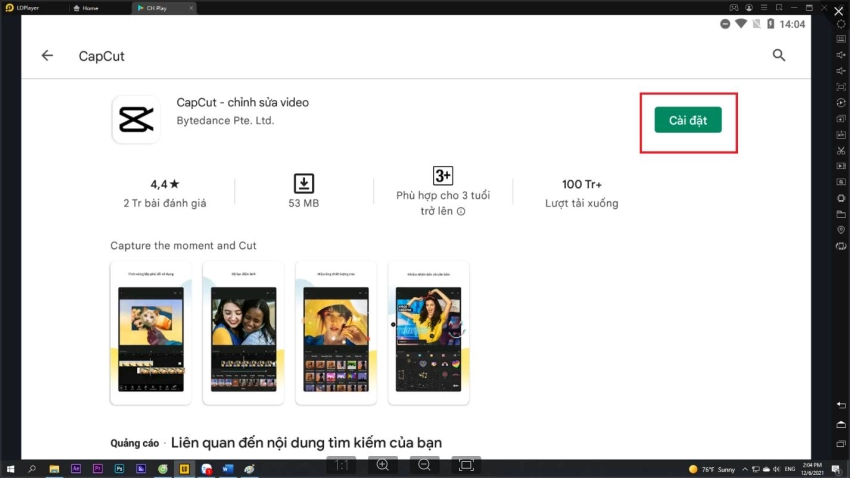Open Bytedance Pte. Ltd. developer link
Image resolution: width=850 pixels, height=478 pixels.
[225, 121]
